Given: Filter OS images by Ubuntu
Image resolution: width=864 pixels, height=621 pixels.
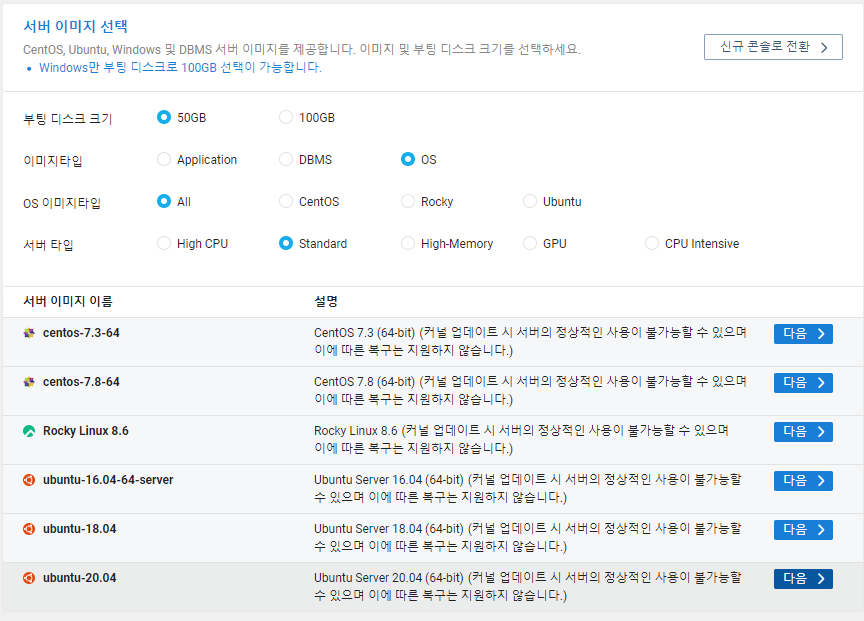Looking at the screenshot, I should pyautogui.click(x=530, y=201).
